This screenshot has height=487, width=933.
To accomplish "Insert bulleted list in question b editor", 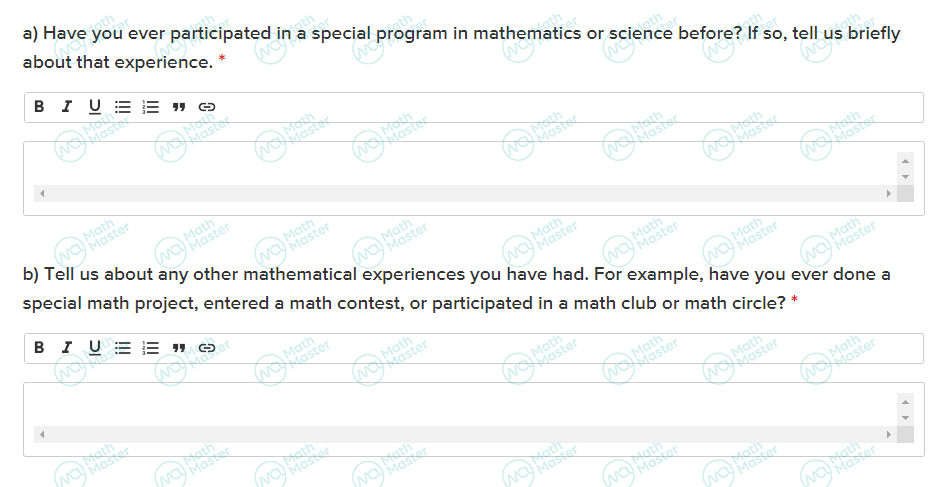I will click(x=123, y=348).
